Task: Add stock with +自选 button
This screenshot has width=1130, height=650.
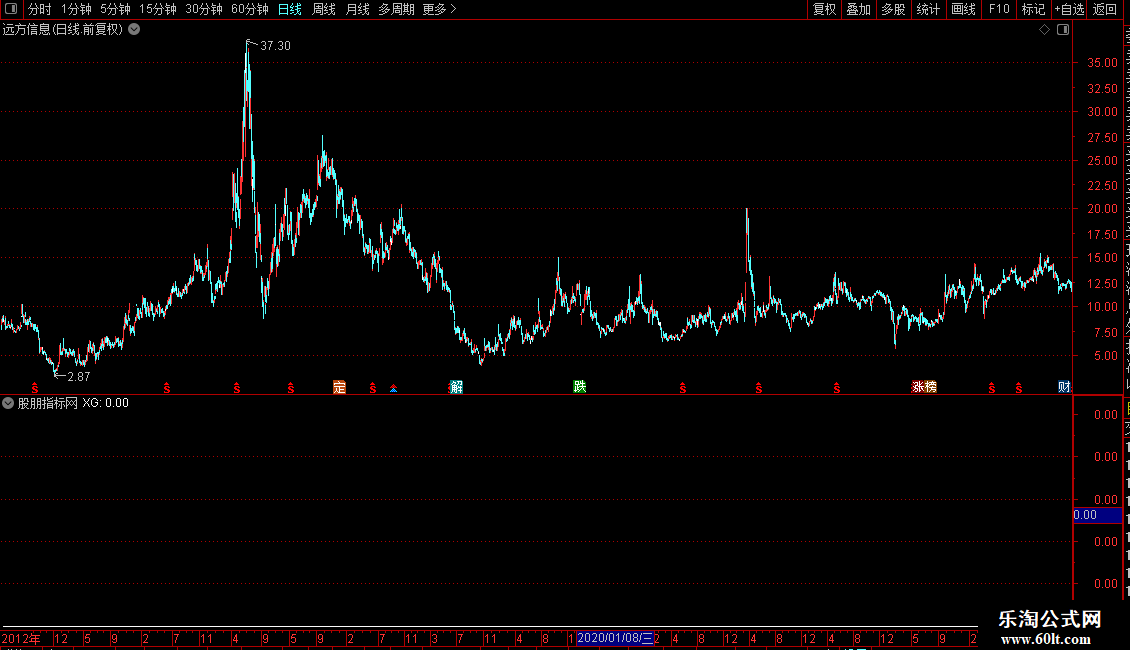Action: tap(1069, 9)
